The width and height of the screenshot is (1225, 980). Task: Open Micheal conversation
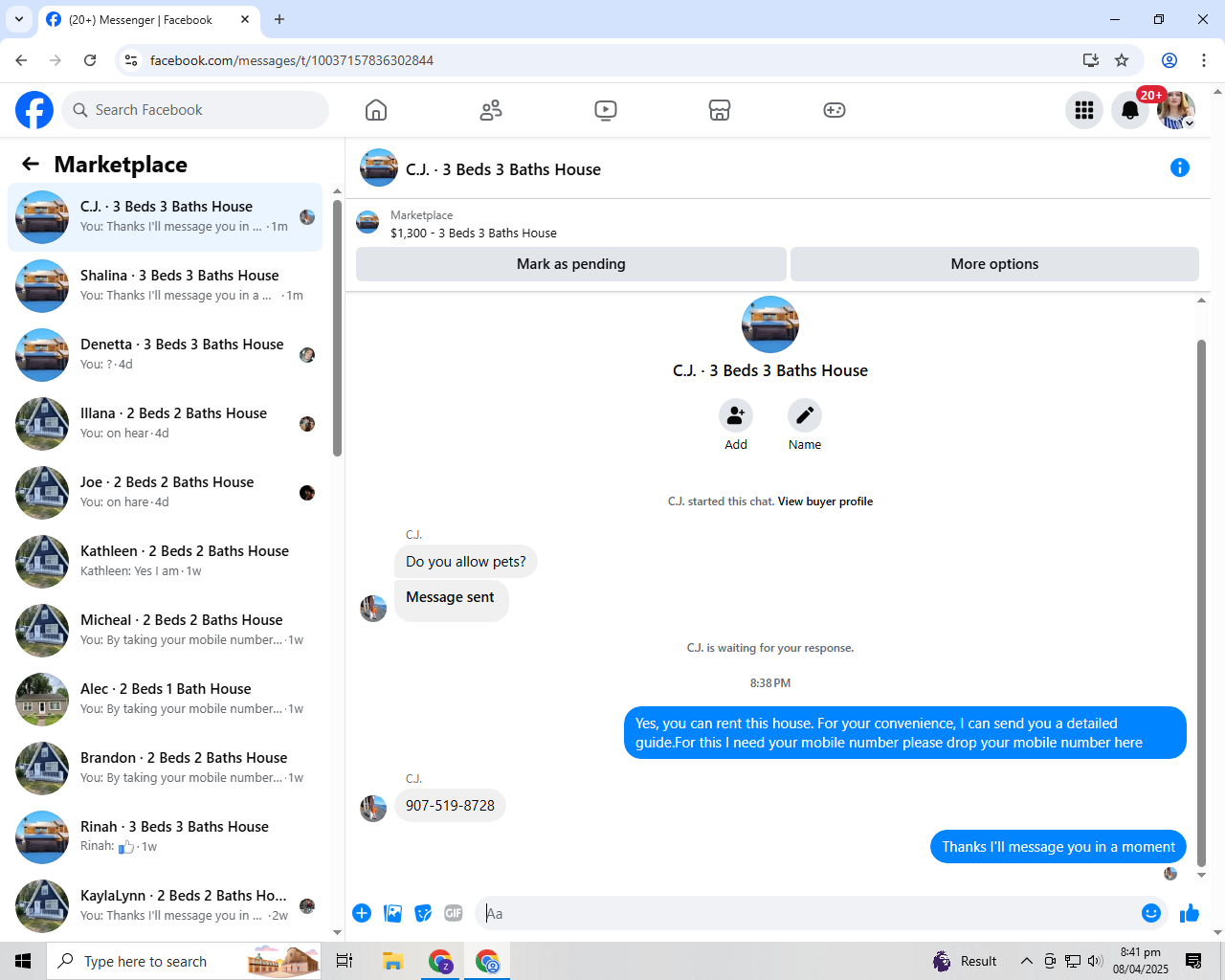pyautogui.click(x=166, y=631)
